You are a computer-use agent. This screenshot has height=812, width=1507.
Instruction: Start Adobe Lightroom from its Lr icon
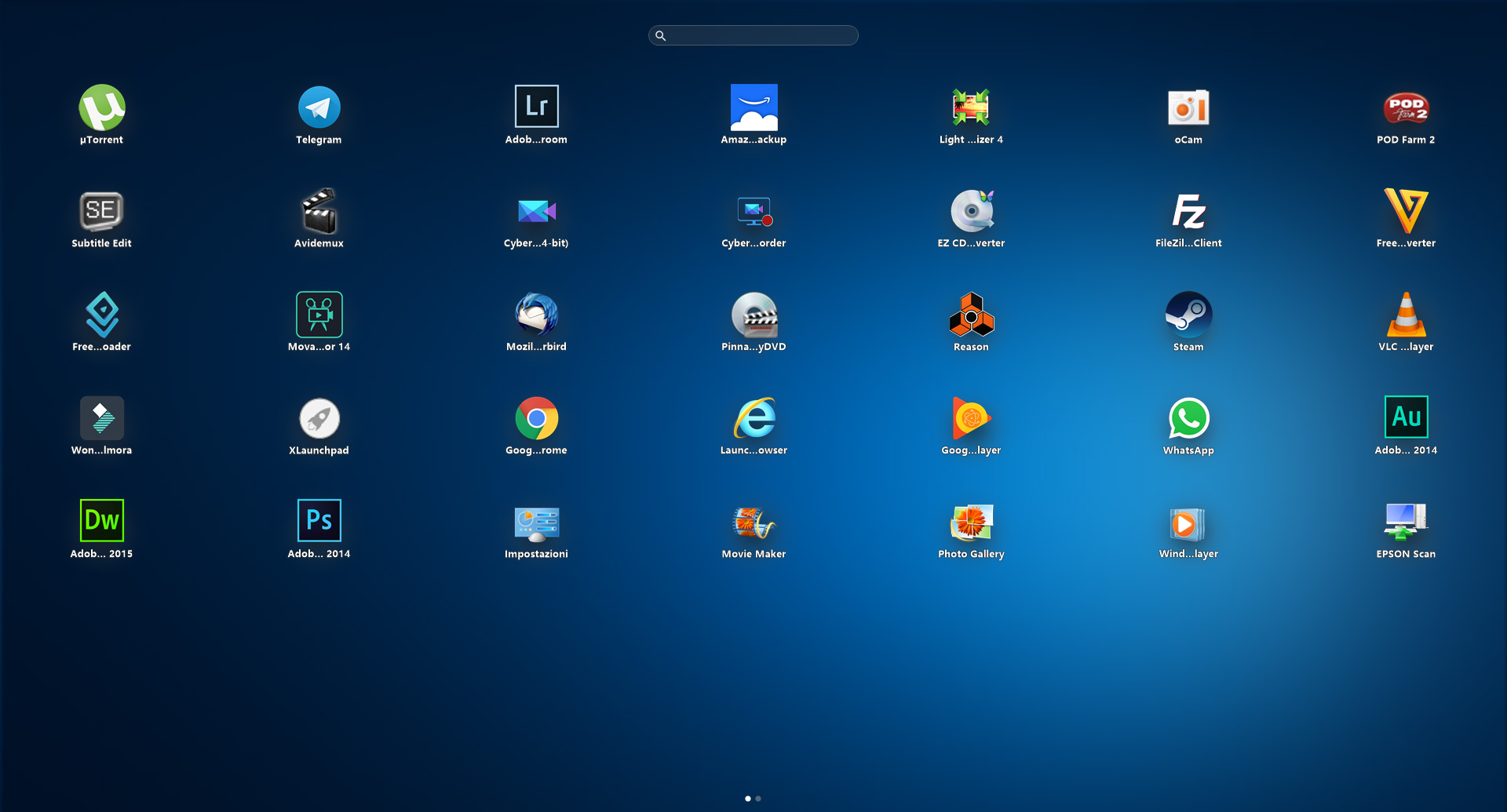[x=536, y=107]
